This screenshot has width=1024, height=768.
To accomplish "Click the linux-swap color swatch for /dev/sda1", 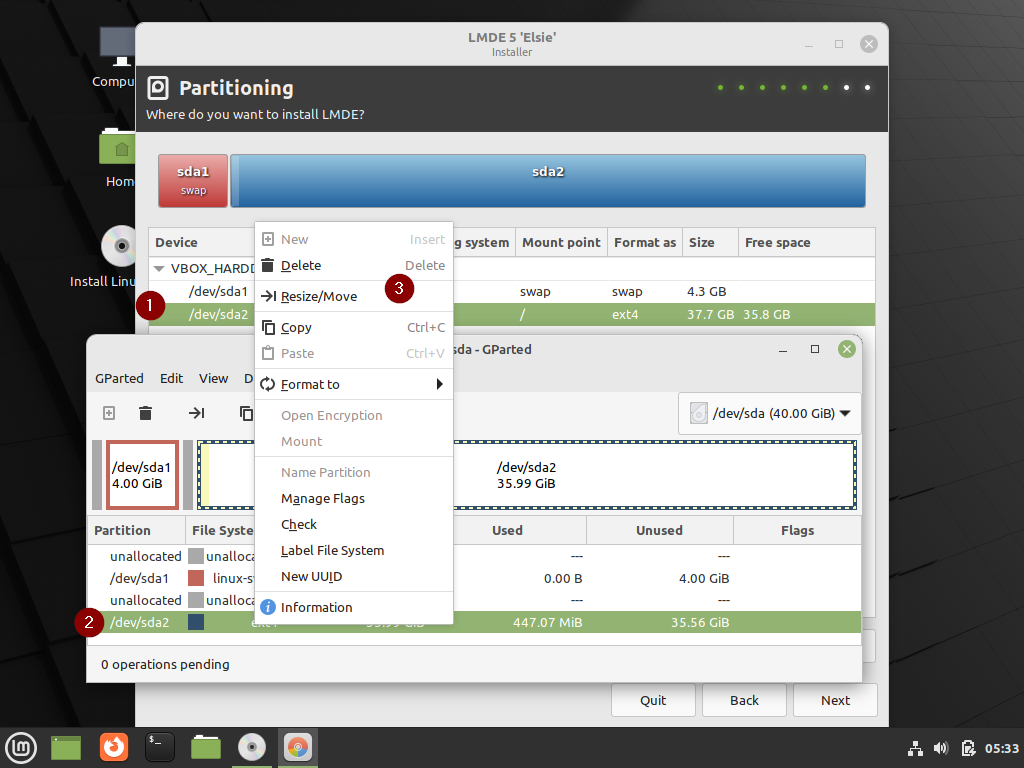I will (x=196, y=578).
